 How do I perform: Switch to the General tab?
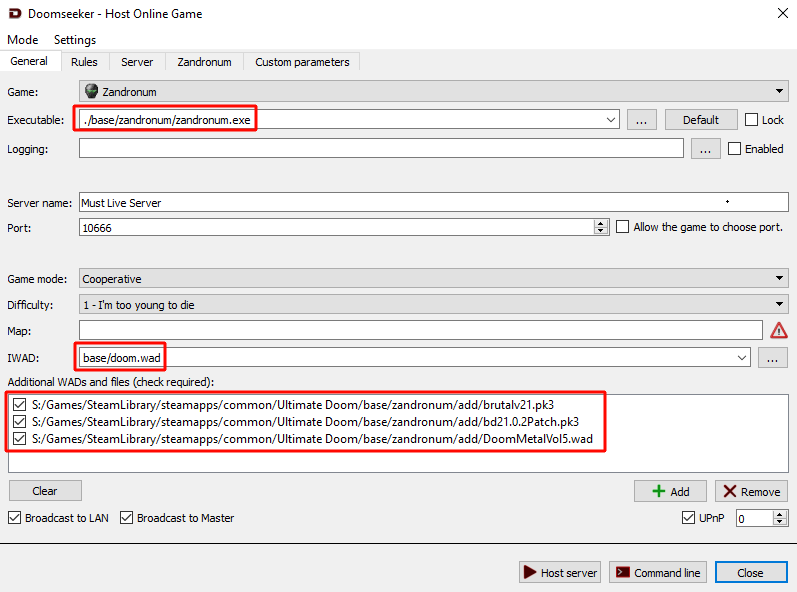(x=29, y=61)
